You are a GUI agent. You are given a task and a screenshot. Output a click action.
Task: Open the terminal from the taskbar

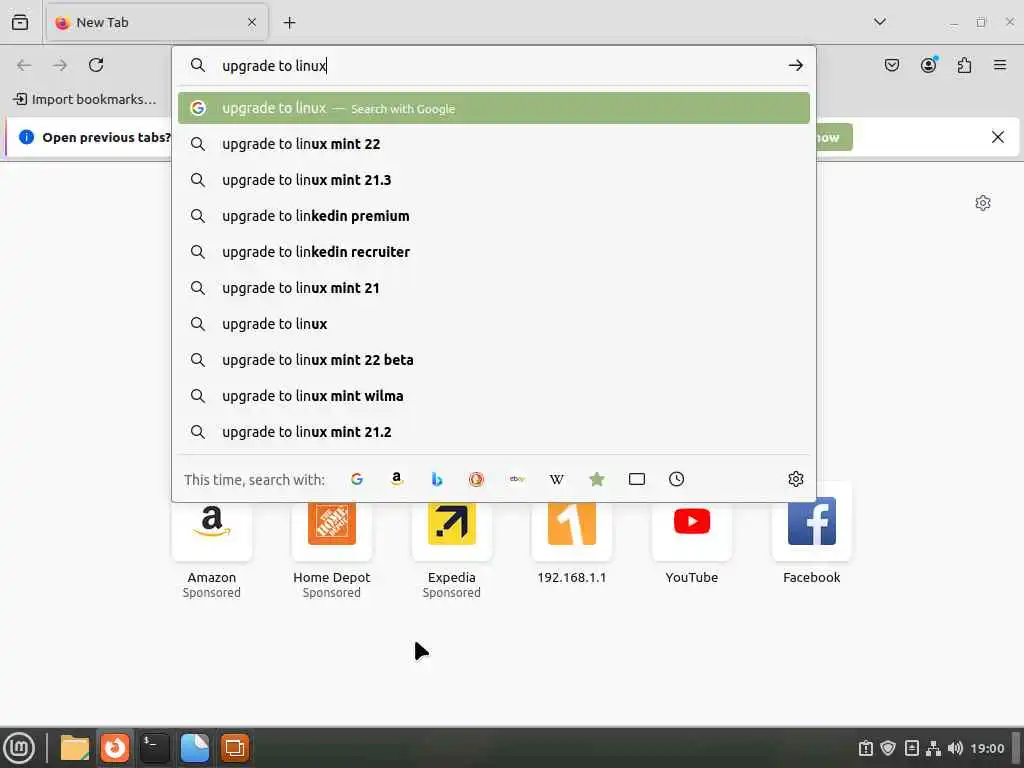tap(155, 748)
